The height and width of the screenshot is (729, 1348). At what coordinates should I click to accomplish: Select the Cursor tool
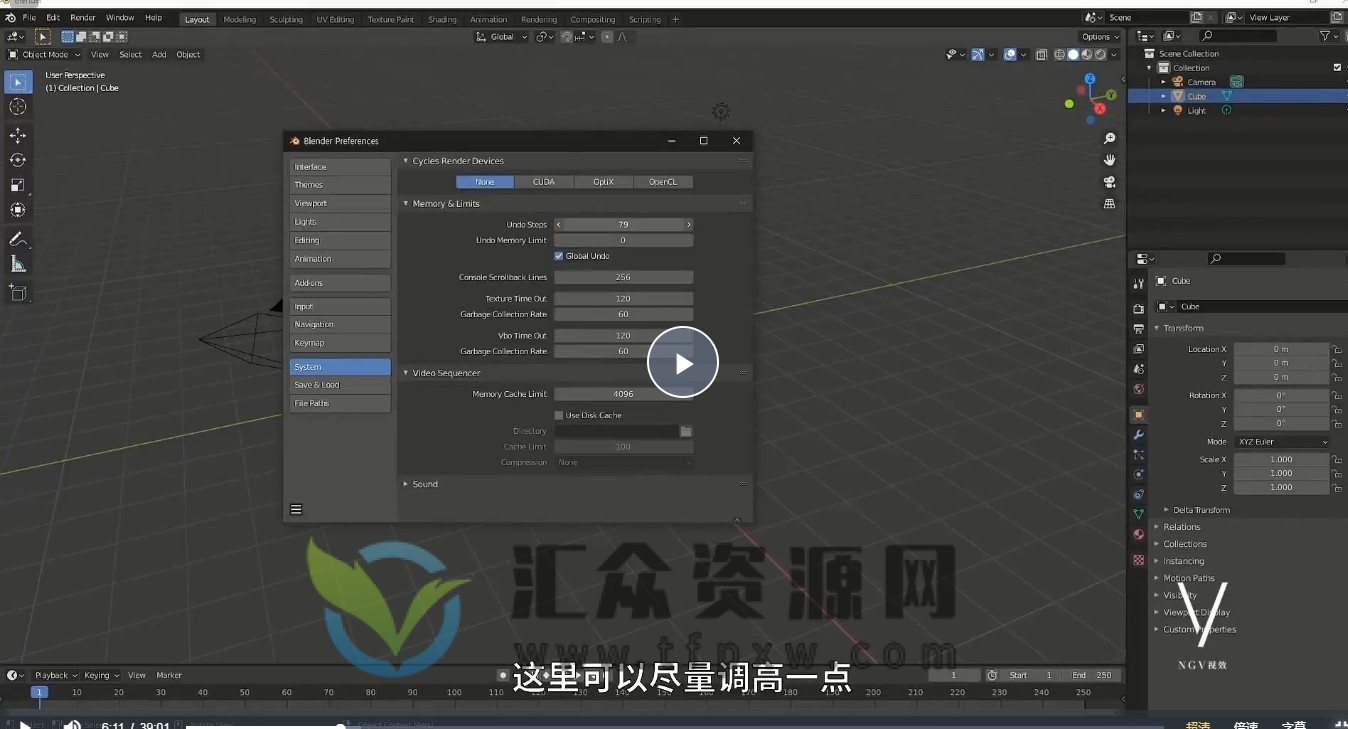pos(17,107)
